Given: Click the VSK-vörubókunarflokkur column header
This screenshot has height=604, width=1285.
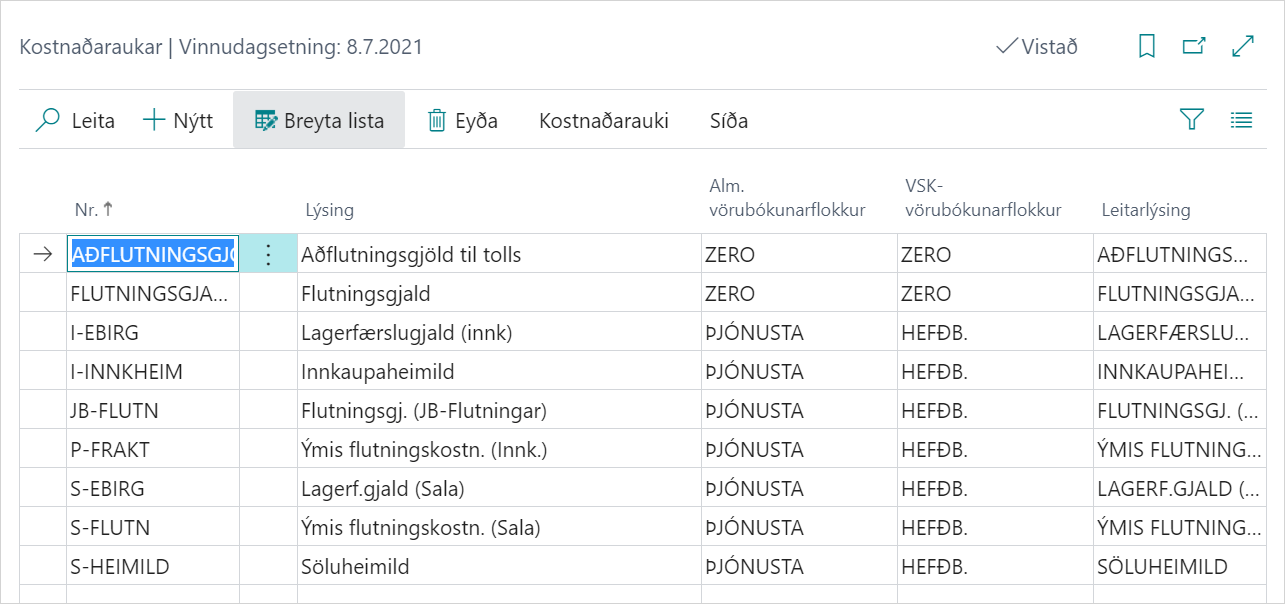Looking at the screenshot, I should [980, 197].
